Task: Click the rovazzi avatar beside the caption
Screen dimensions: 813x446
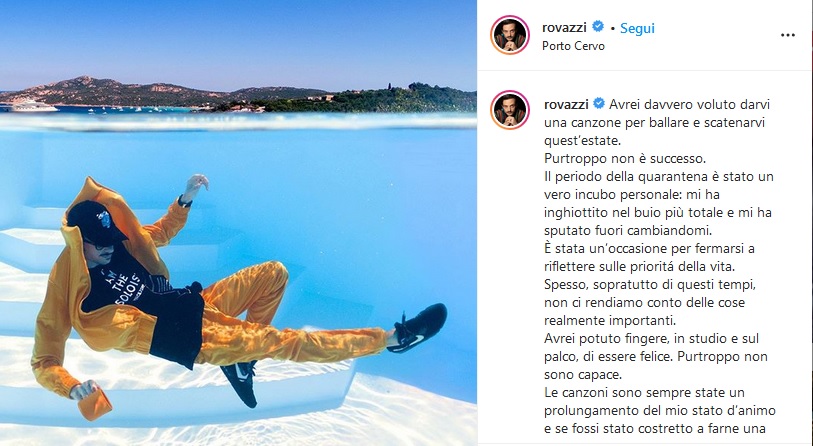Action: click(510, 110)
